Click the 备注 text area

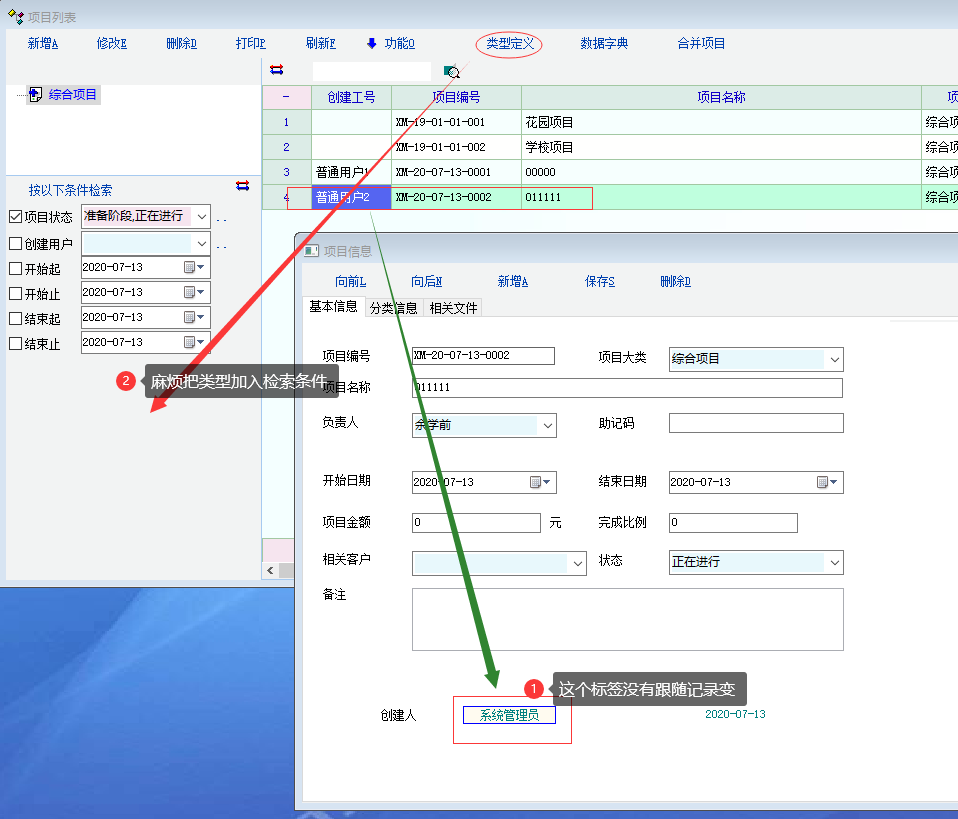point(627,619)
